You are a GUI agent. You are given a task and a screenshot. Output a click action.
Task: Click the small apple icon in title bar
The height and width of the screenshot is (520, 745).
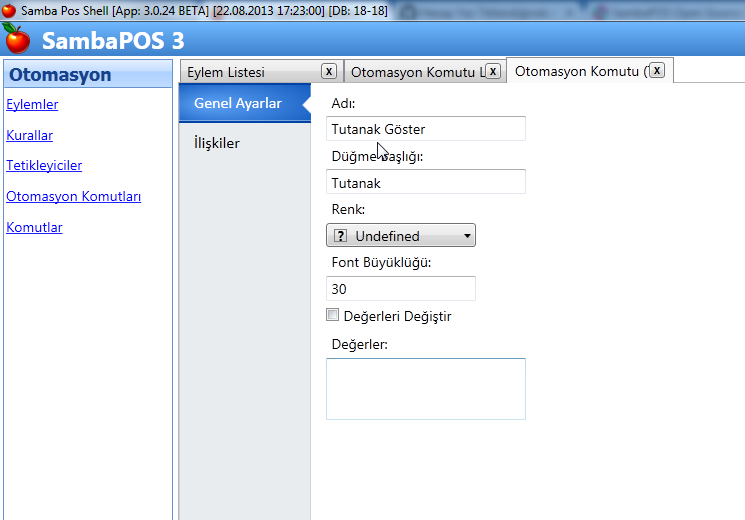[x=9, y=9]
